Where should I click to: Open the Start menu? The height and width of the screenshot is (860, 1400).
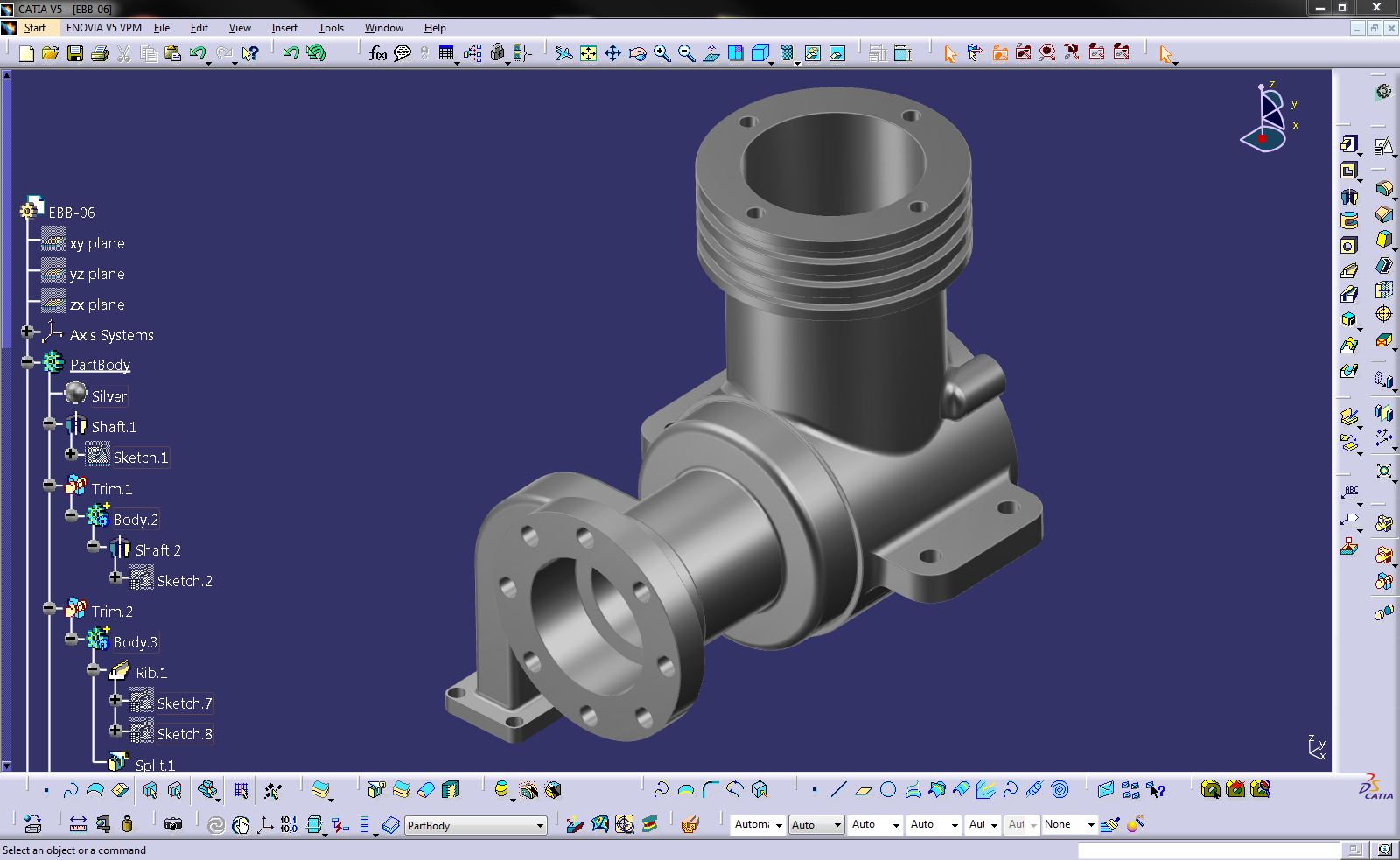tap(35, 28)
